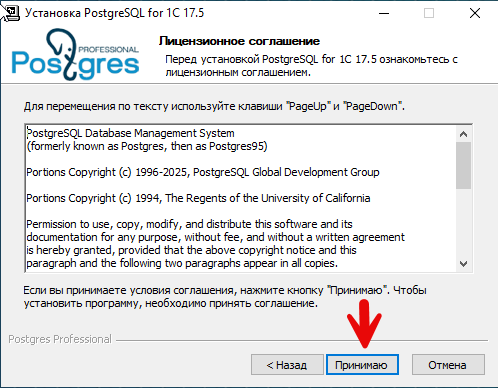Click the "Лицензионное соглашение" heading
Screen dimensions: 498x388
point(239,41)
